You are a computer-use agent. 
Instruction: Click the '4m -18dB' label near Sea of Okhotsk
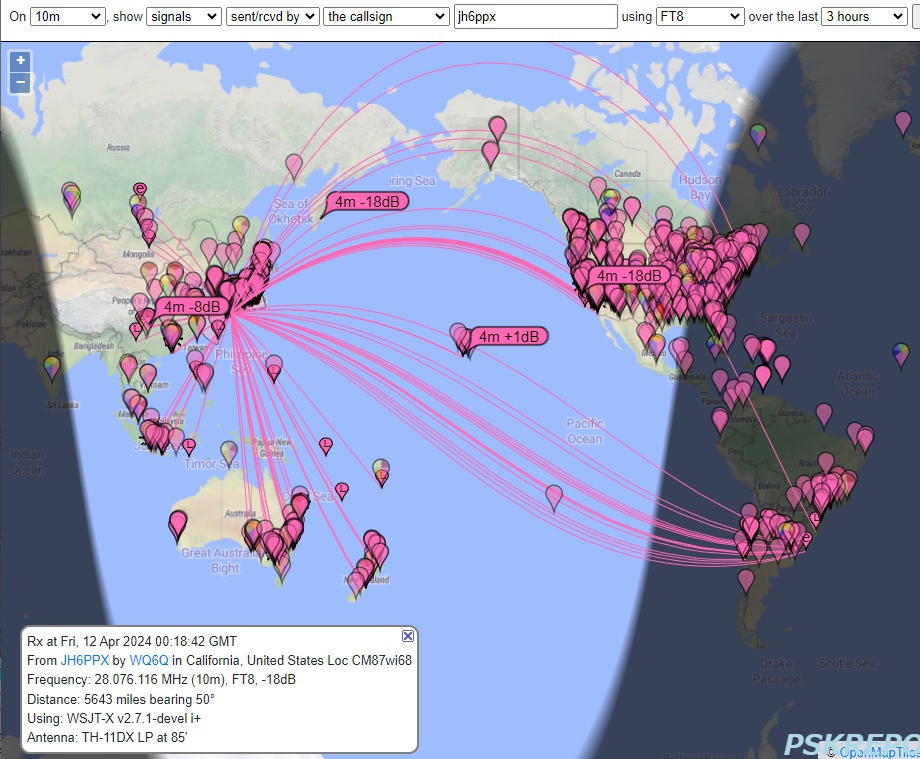coord(367,201)
